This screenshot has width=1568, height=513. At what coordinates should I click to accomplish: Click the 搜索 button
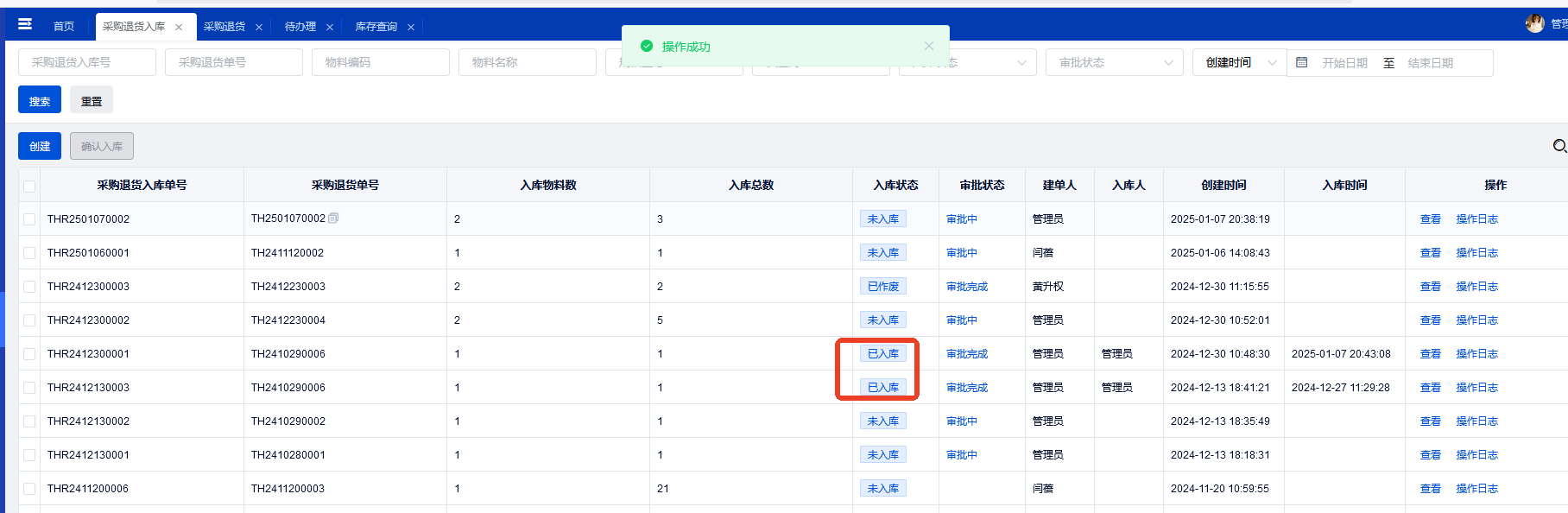pyautogui.click(x=40, y=99)
